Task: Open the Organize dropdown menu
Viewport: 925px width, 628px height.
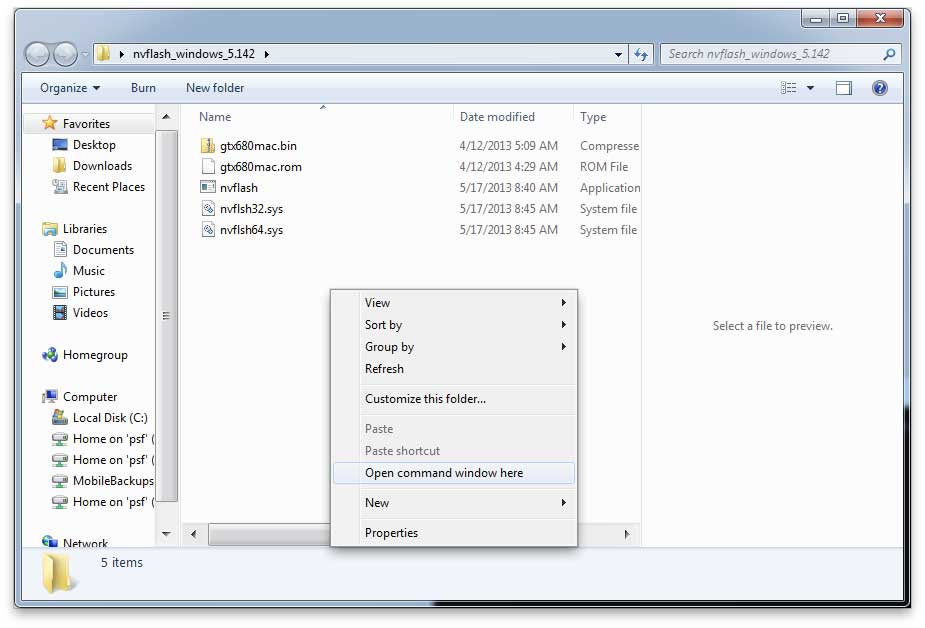Action: (70, 88)
